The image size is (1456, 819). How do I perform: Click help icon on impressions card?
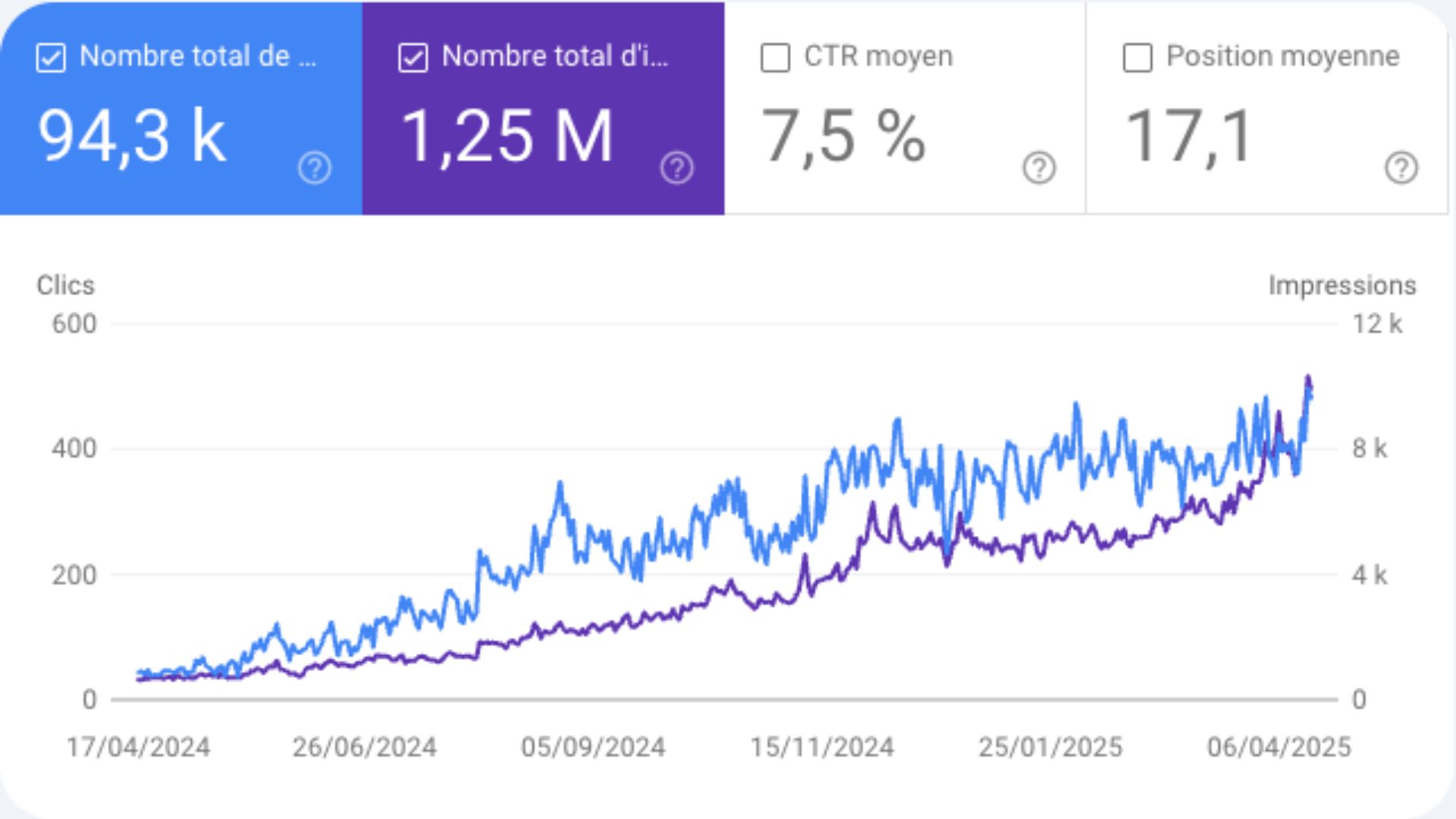coord(676,168)
